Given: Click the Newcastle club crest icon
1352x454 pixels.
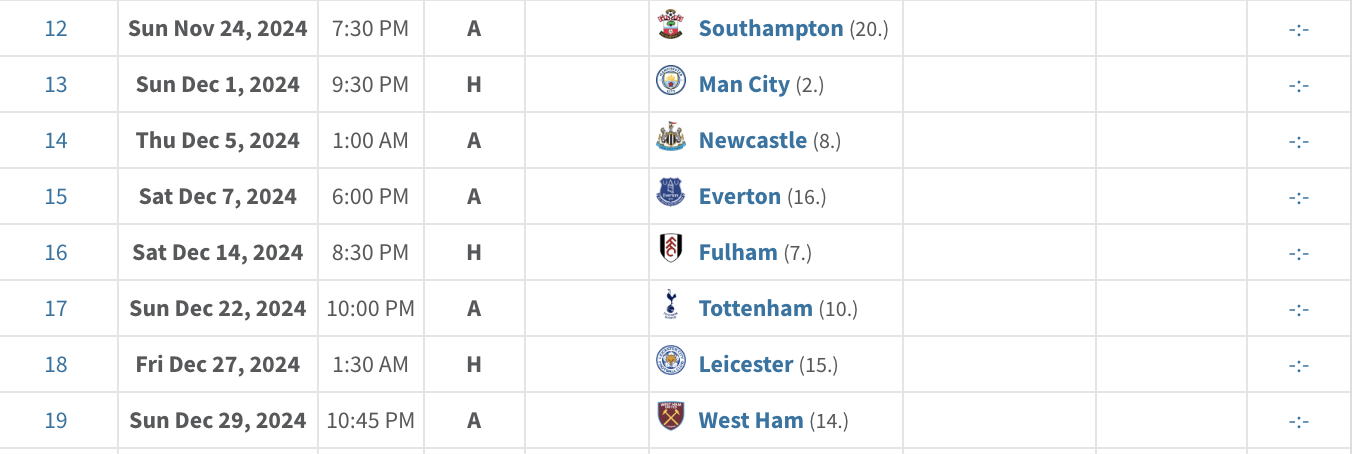Looking at the screenshot, I should [670, 138].
